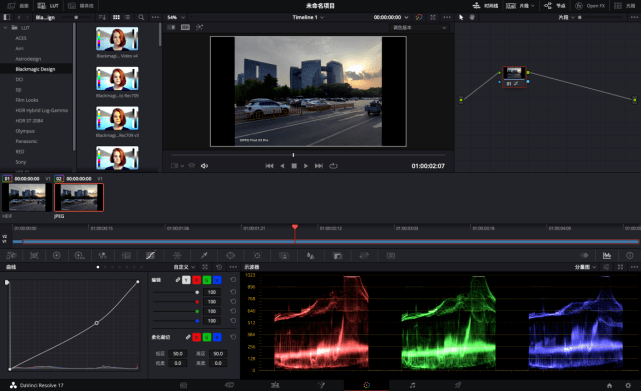Image resolution: width=641 pixels, height=391 pixels.
Task: Open the Power Window palette
Action: [230, 256]
